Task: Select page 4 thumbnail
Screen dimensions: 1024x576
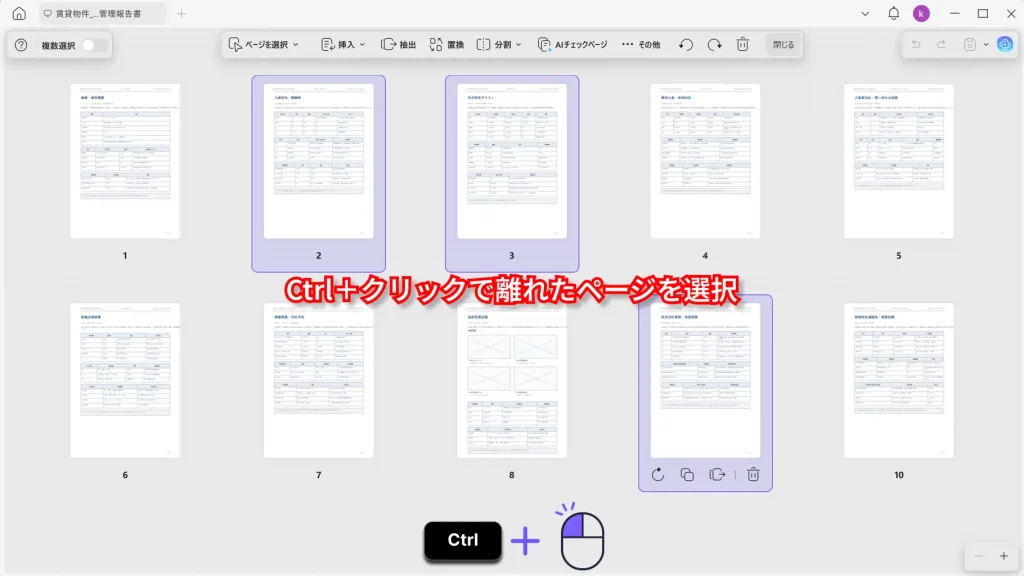Action: coord(705,161)
